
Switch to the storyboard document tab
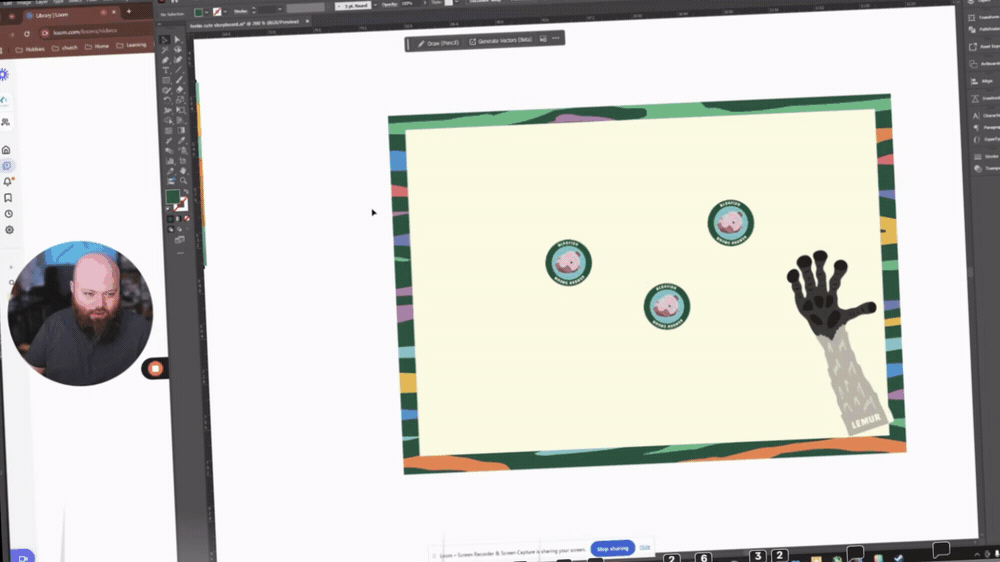(x=245, y=23)
